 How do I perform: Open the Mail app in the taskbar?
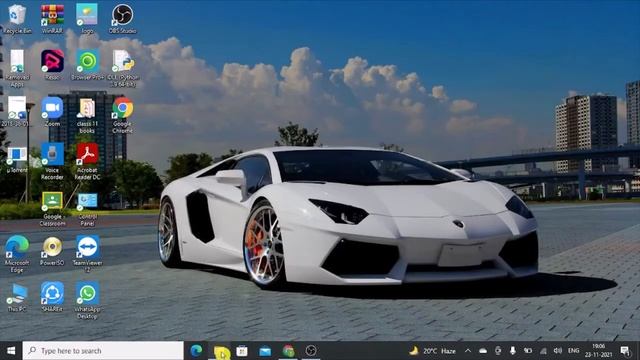pyautogui.click(x=265, y=351)
